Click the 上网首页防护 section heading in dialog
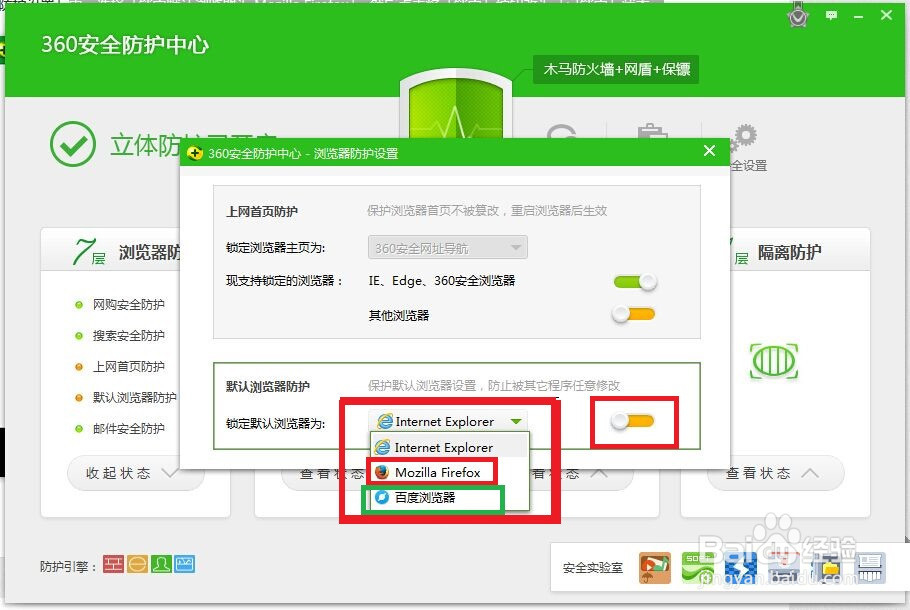The height and width of the screenshot is (610, 910). tap(261, 211)
